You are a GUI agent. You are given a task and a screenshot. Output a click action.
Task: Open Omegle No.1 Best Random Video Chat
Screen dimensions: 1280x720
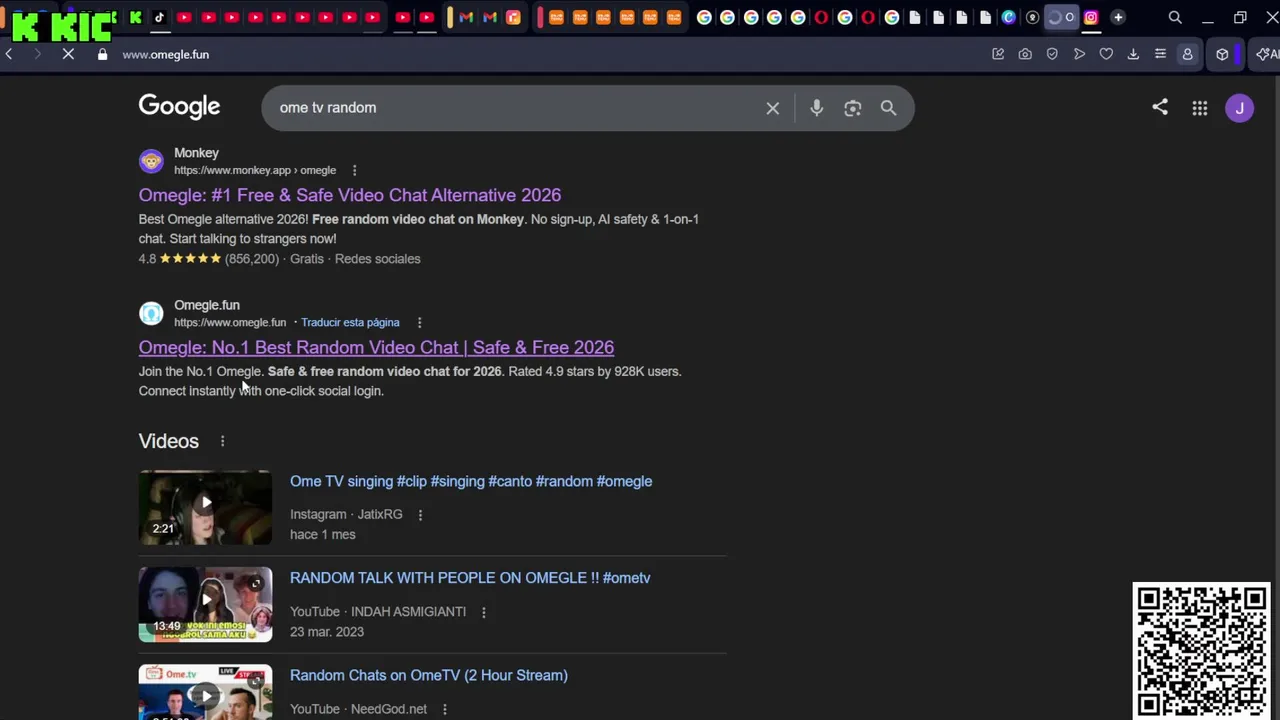click(x=376, y=347)
